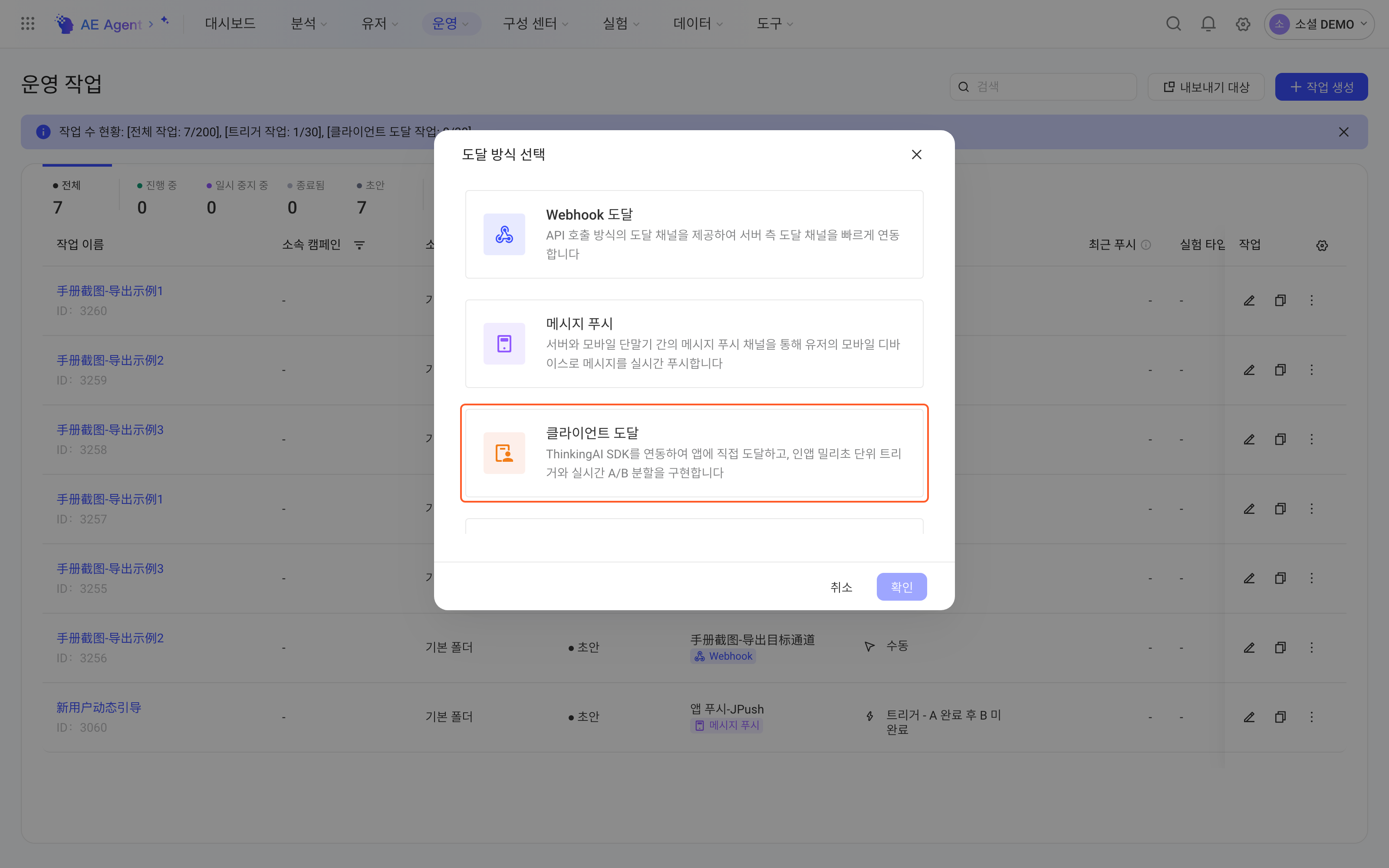Click the info icon next to 최근 푸시
The width and height of the screenshot is (1389, 868).
1145,244
